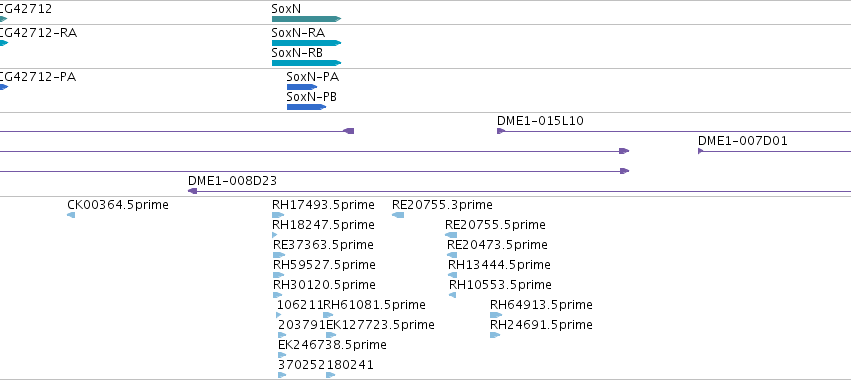This screenshot has height=380, width=851.
Task: Click the CG42712-RA transcript label
Action: click(38, 33)
